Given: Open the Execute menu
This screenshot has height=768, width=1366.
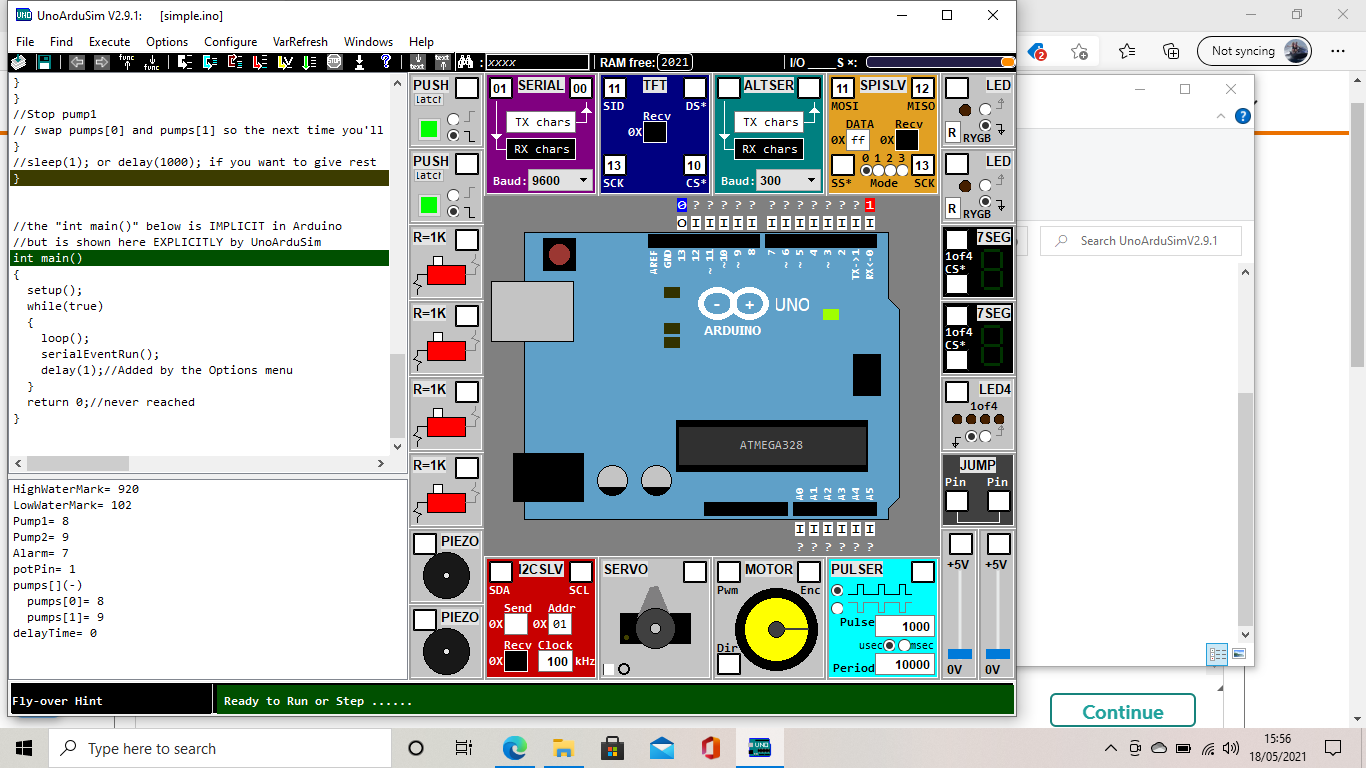Looking at the screenshot, I should [x=110, y=42].
